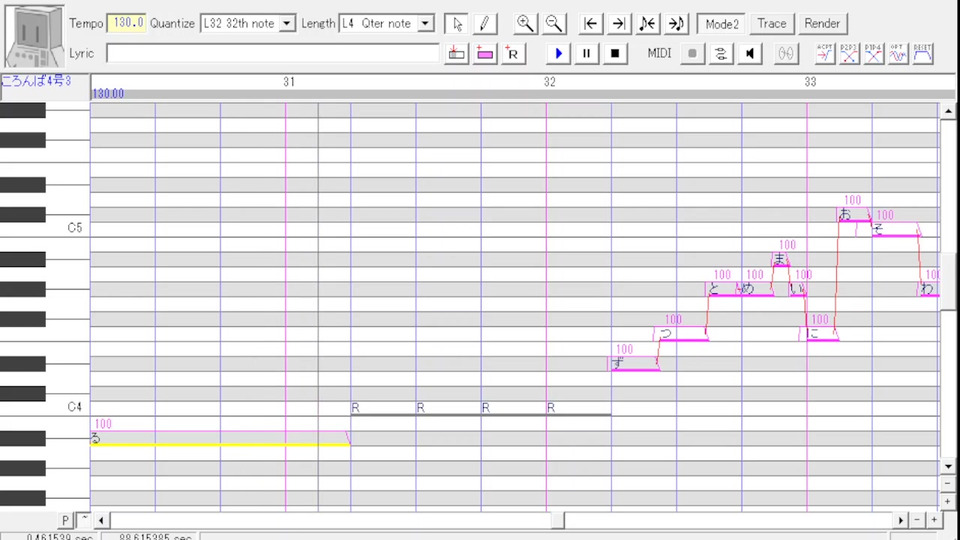Open the Length dropdown arrow
This screenshot has width=960, height=540.
[x=425, y=24]
